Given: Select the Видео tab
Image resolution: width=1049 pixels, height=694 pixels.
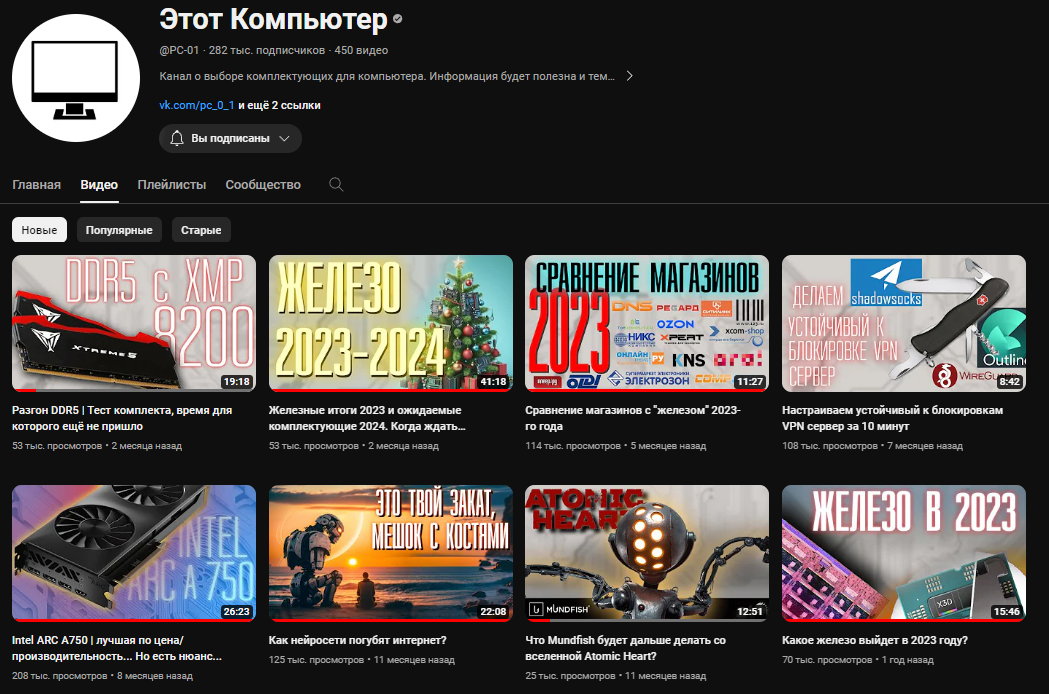Looking at the screenshot, I should point(99,185).
